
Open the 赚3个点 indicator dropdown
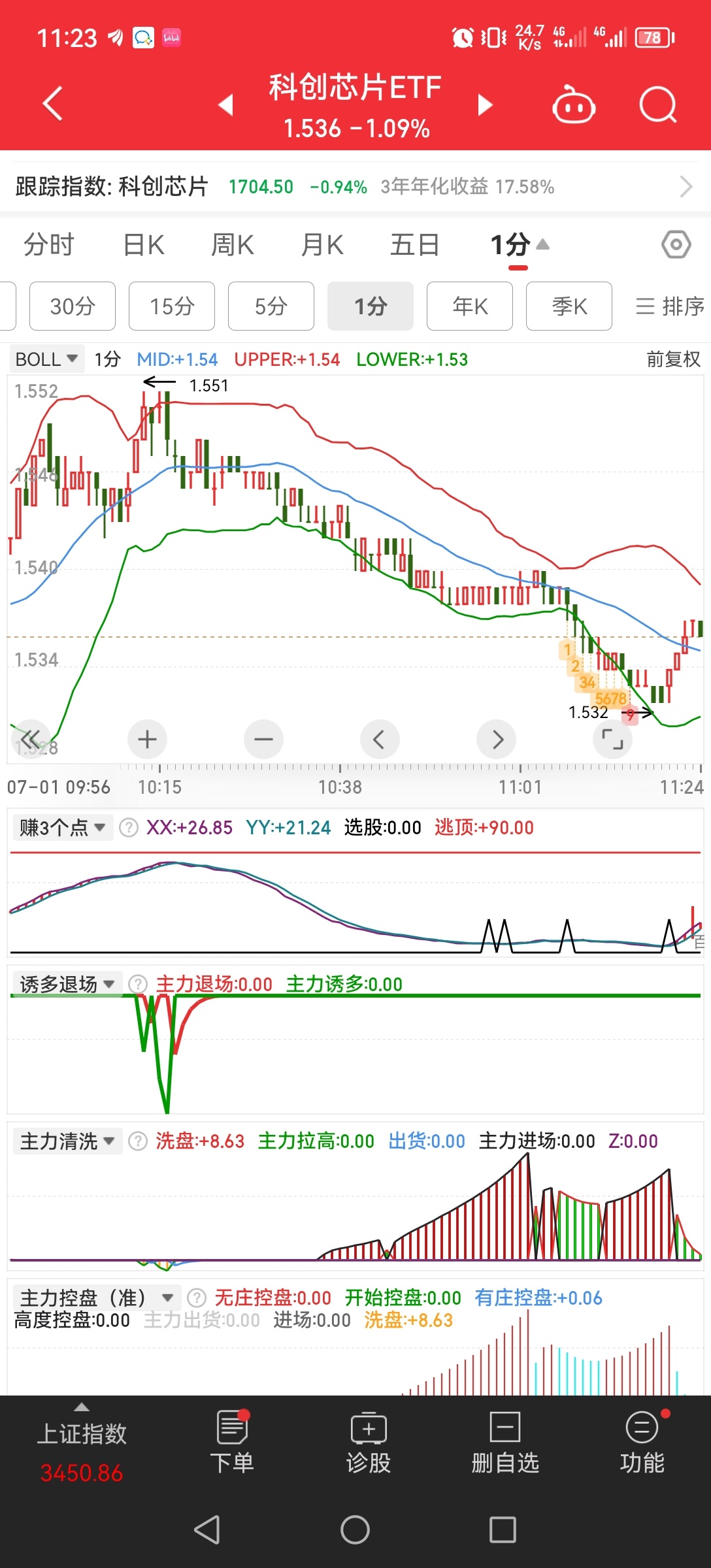[x=62, y=828]
